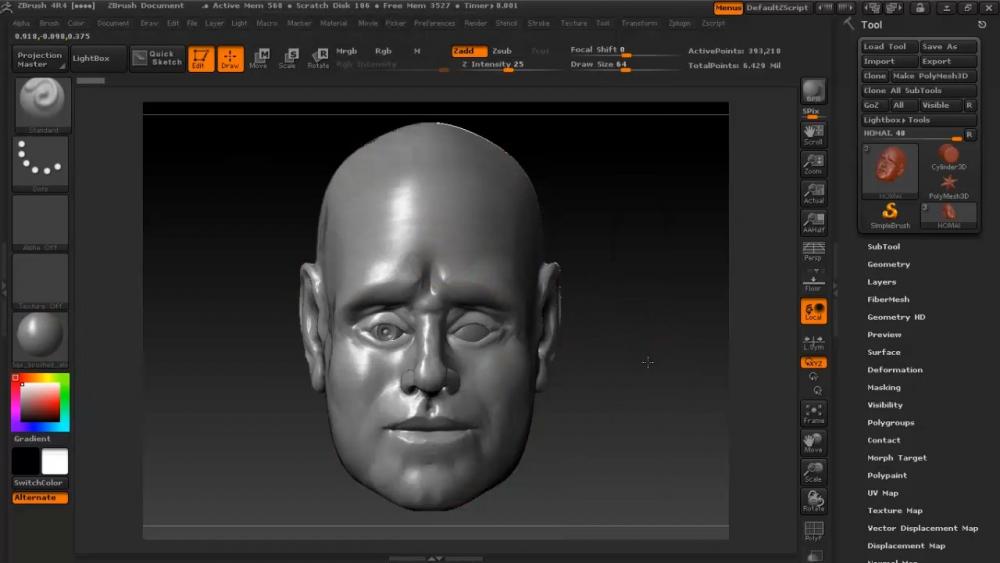
Task: Toggle Persp perspective view
Action: click(813, 251)
